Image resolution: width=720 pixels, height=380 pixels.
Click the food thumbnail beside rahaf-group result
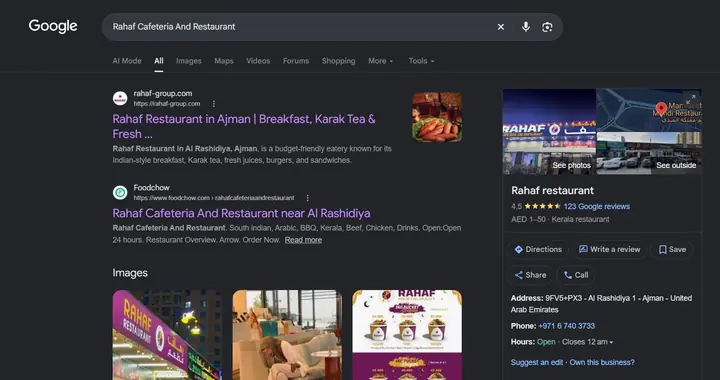pyautogui.click(x=437, y=117)
